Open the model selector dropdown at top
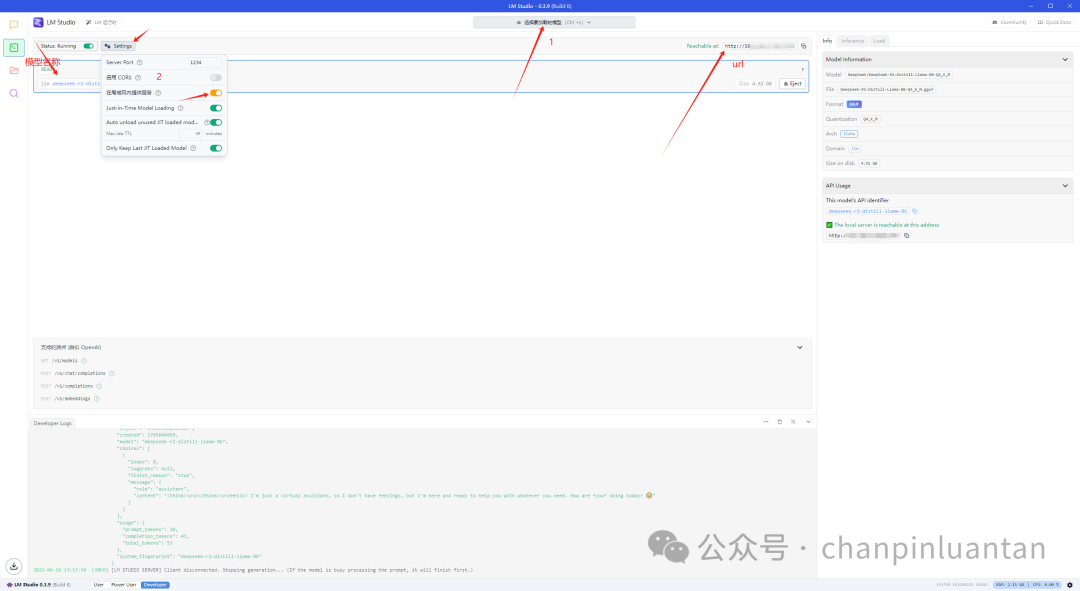The image size is (1080, 591). pyautogui.click(x=554, y=23)
